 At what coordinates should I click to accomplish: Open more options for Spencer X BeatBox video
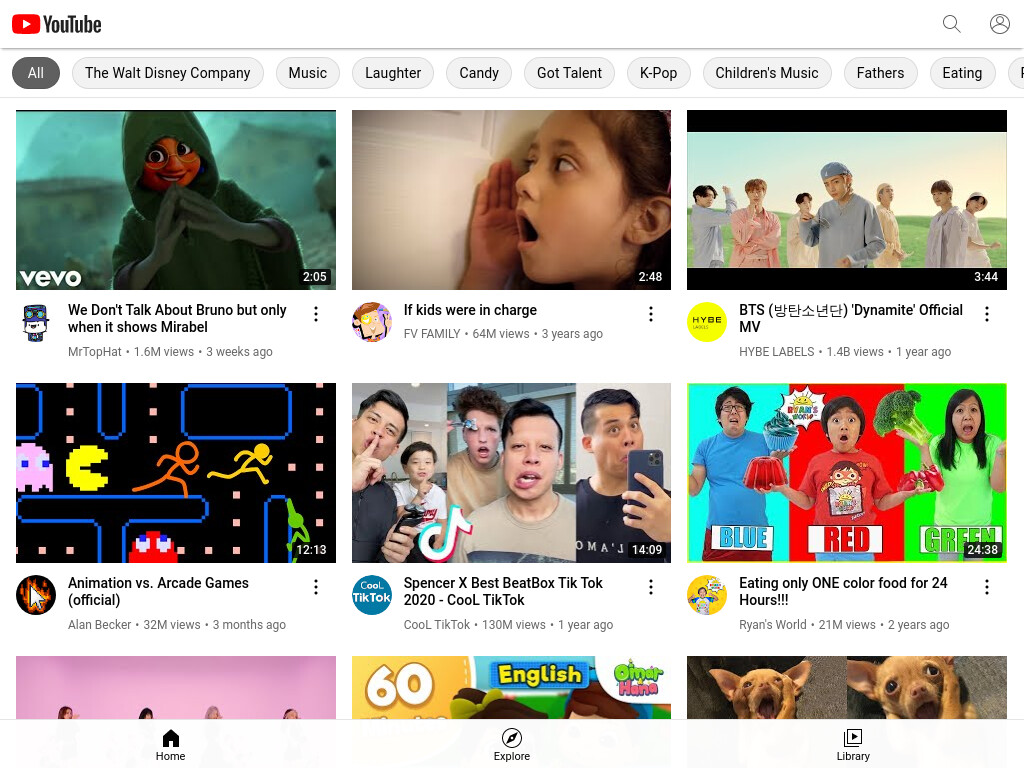tap(650, 587)
